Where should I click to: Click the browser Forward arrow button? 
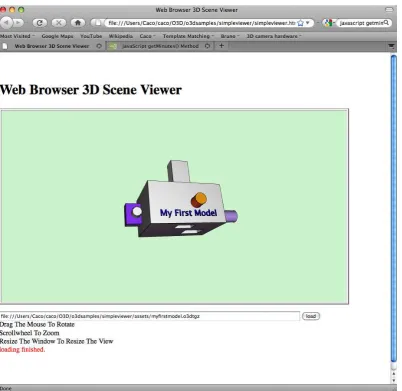(18, 23)
